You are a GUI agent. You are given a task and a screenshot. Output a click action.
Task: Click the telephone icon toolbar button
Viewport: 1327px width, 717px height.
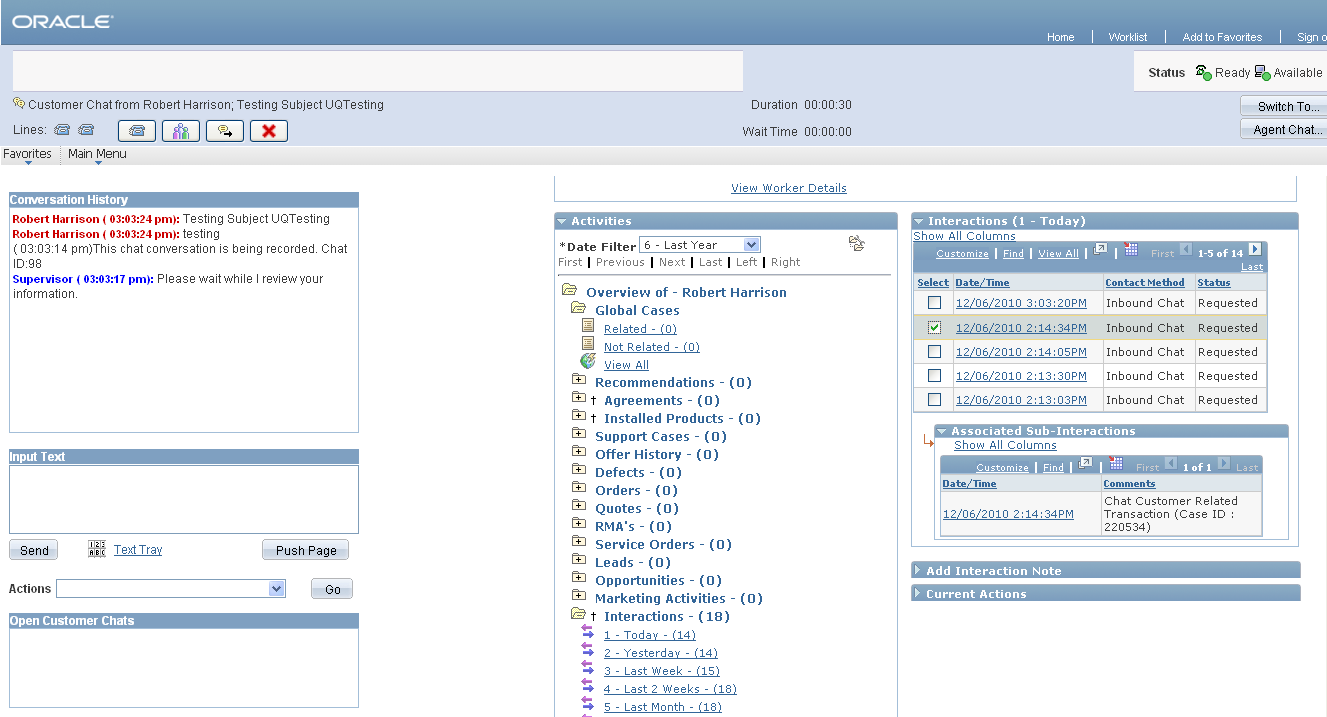137,131
